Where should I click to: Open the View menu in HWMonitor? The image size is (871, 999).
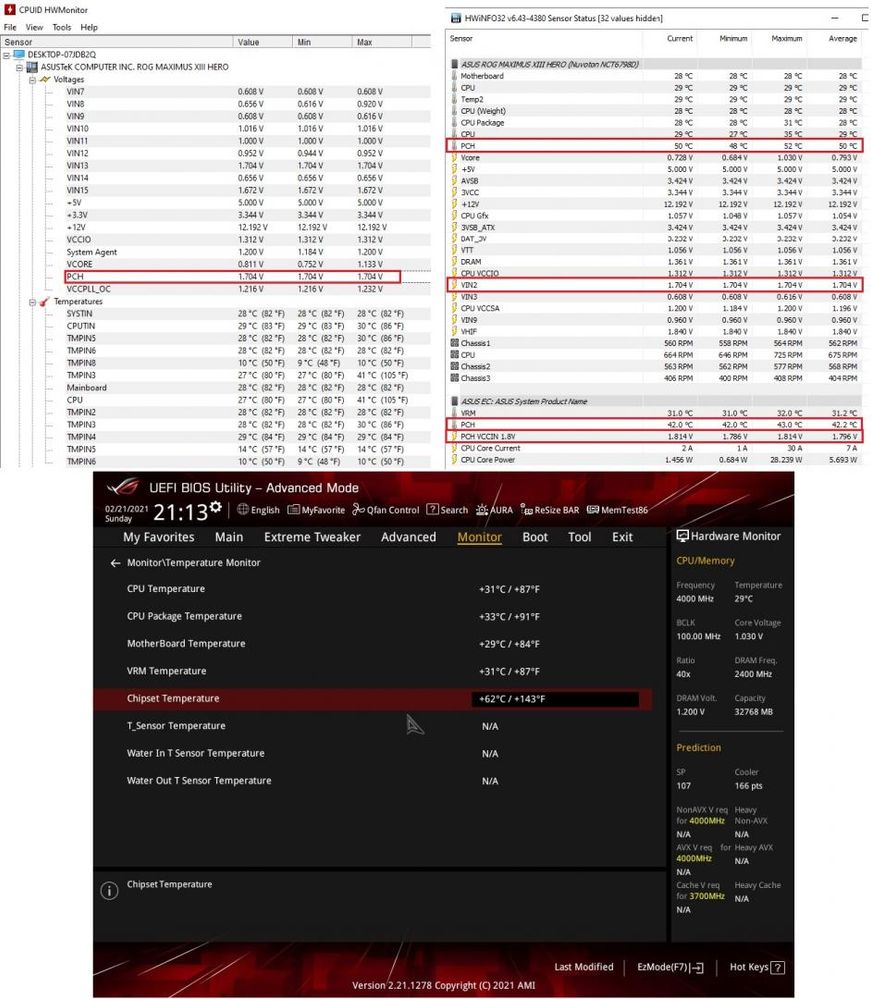[34, 27]
